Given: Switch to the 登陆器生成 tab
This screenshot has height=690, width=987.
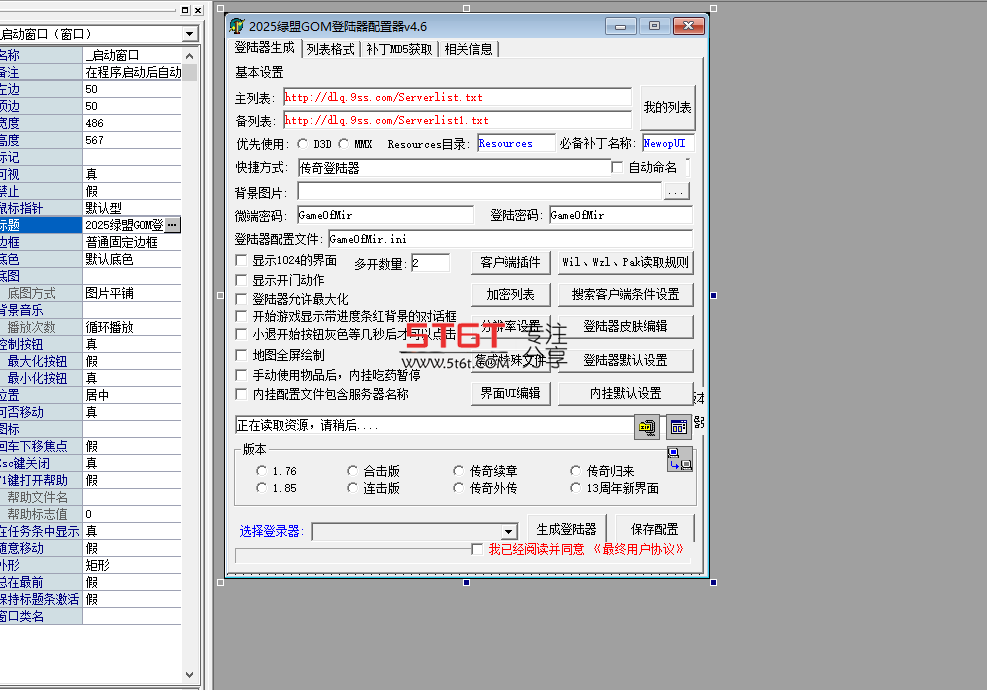Looking at the screenshot, I should [x=264, y=48].
